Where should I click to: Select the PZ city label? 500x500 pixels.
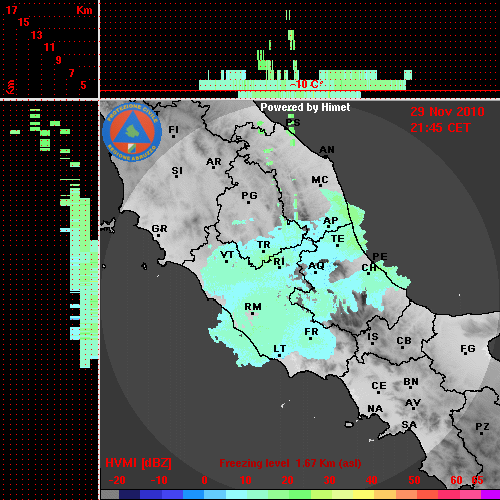[482, 426]
